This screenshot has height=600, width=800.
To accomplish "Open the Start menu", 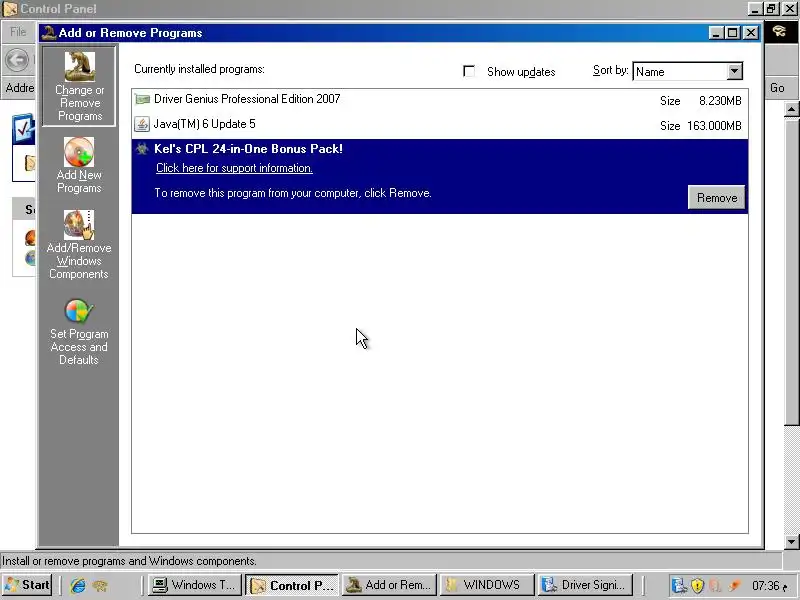I will (27, 585).
